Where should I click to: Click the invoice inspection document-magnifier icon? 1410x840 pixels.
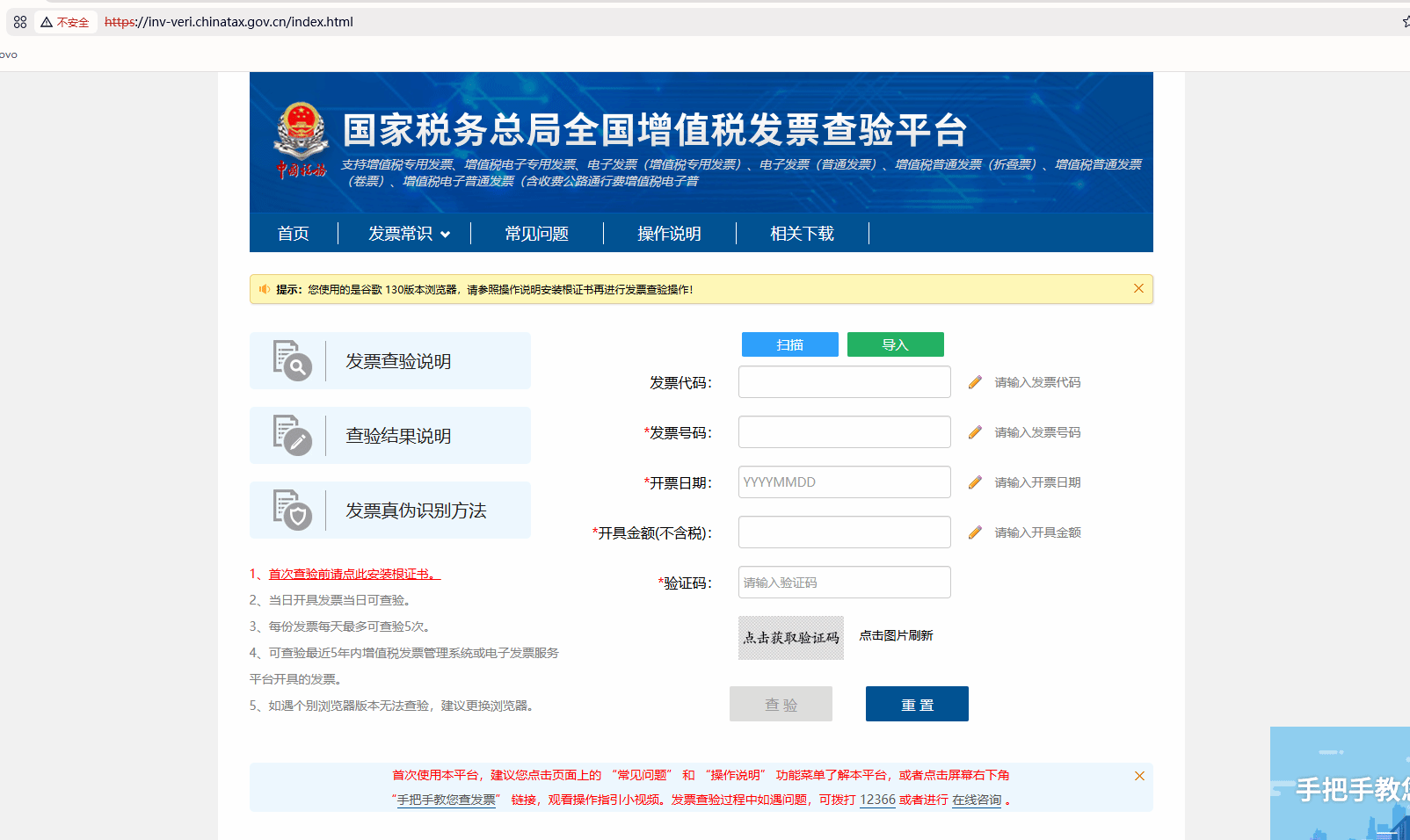point(292,360)
